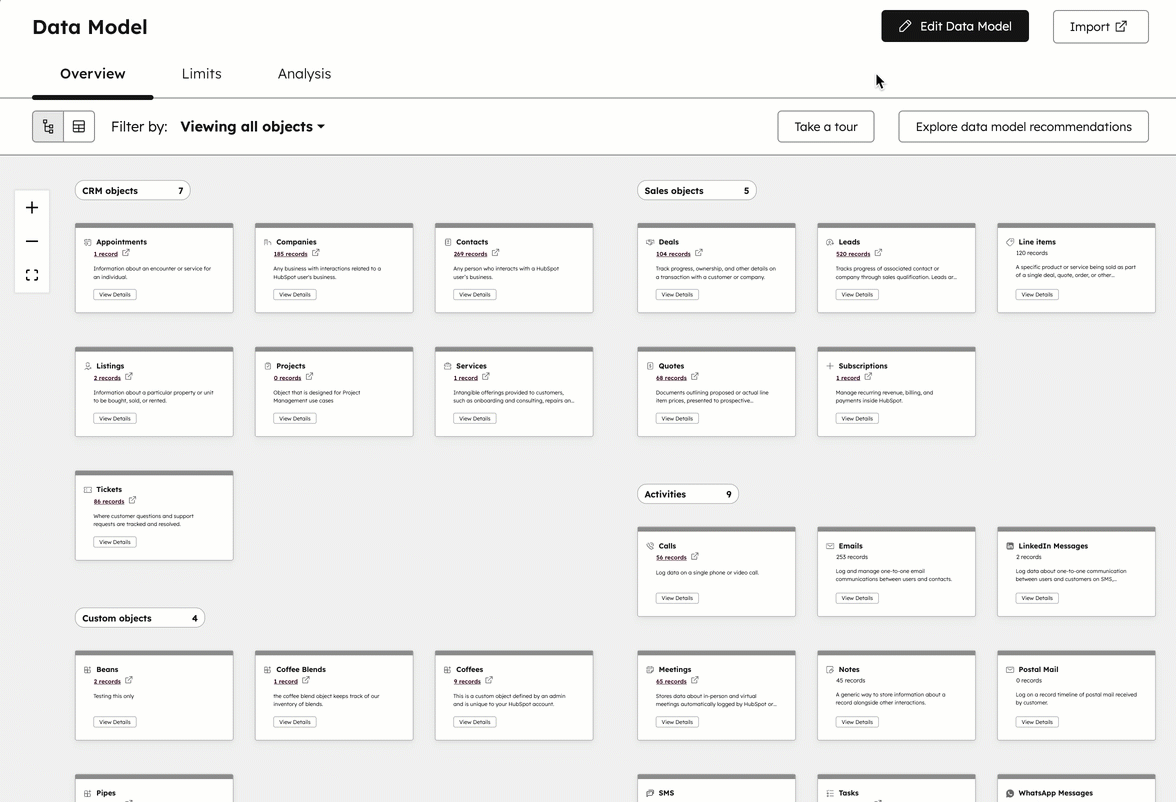The height and width of the screenshot is (802, 1176).
Task: Open Explore data model recommendations
Action: 1023,126
